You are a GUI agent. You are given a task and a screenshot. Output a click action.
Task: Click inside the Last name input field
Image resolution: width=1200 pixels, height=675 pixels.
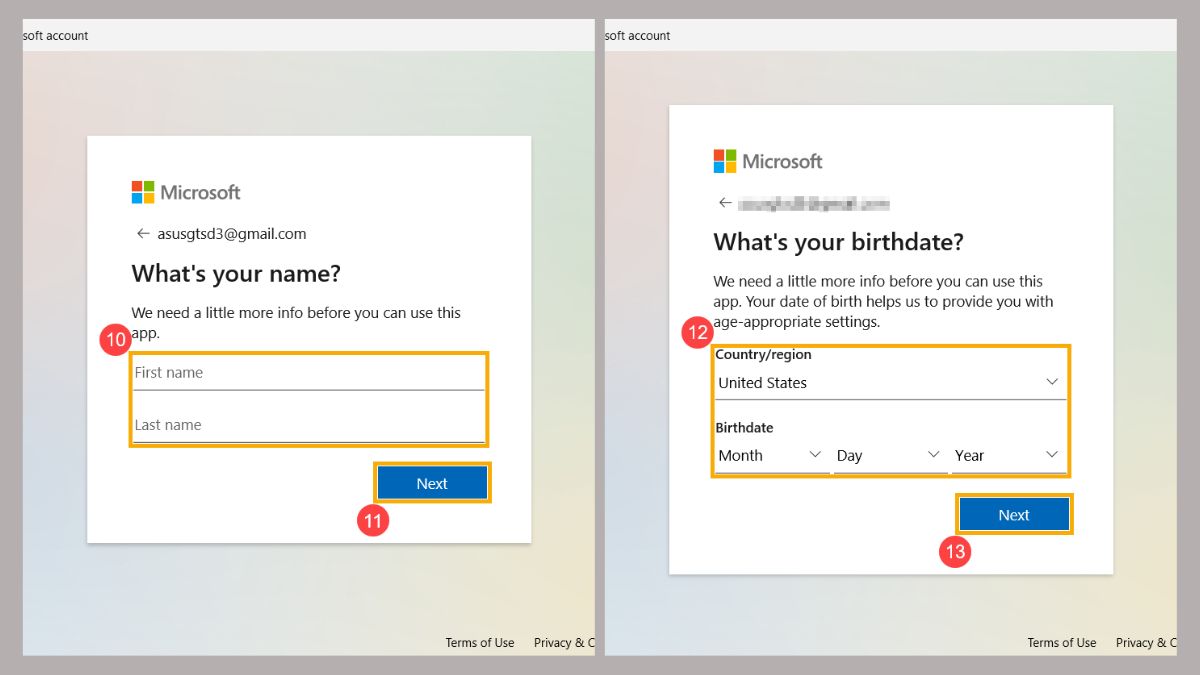pyautogui.click(x=308, y=424)
